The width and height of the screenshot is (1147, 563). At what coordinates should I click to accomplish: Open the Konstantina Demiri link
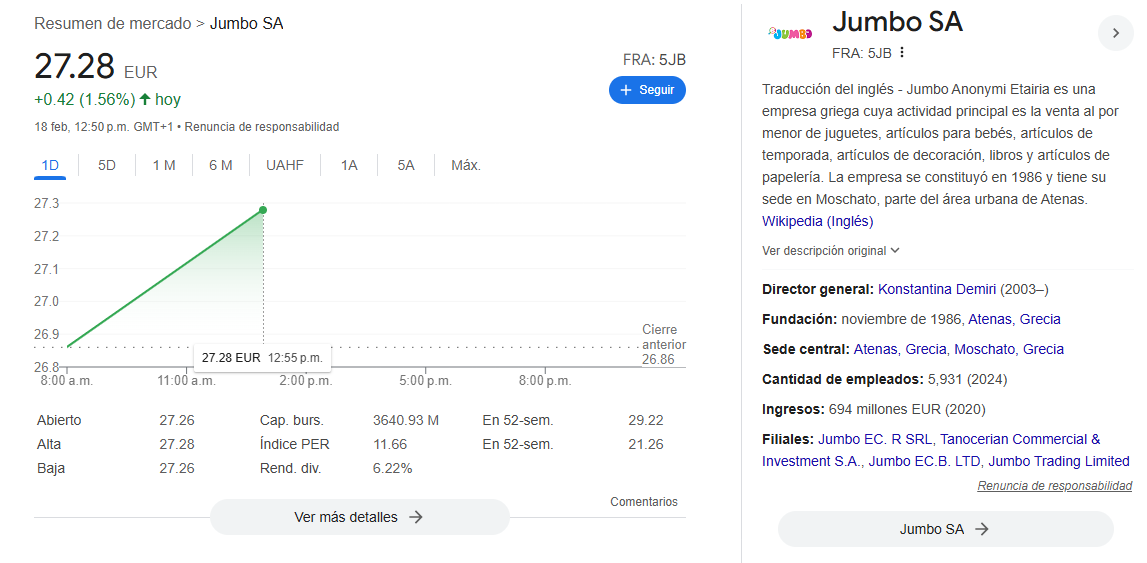[937, 290]
